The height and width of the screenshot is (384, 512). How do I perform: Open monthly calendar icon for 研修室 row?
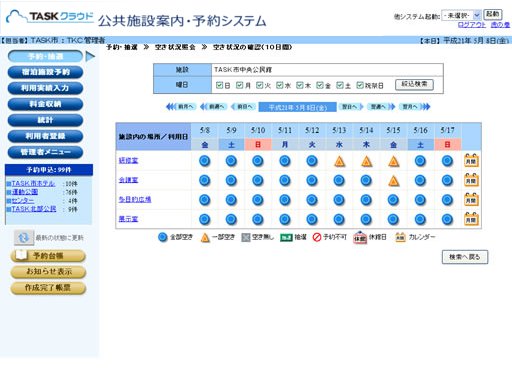click(x=471, y=161)
